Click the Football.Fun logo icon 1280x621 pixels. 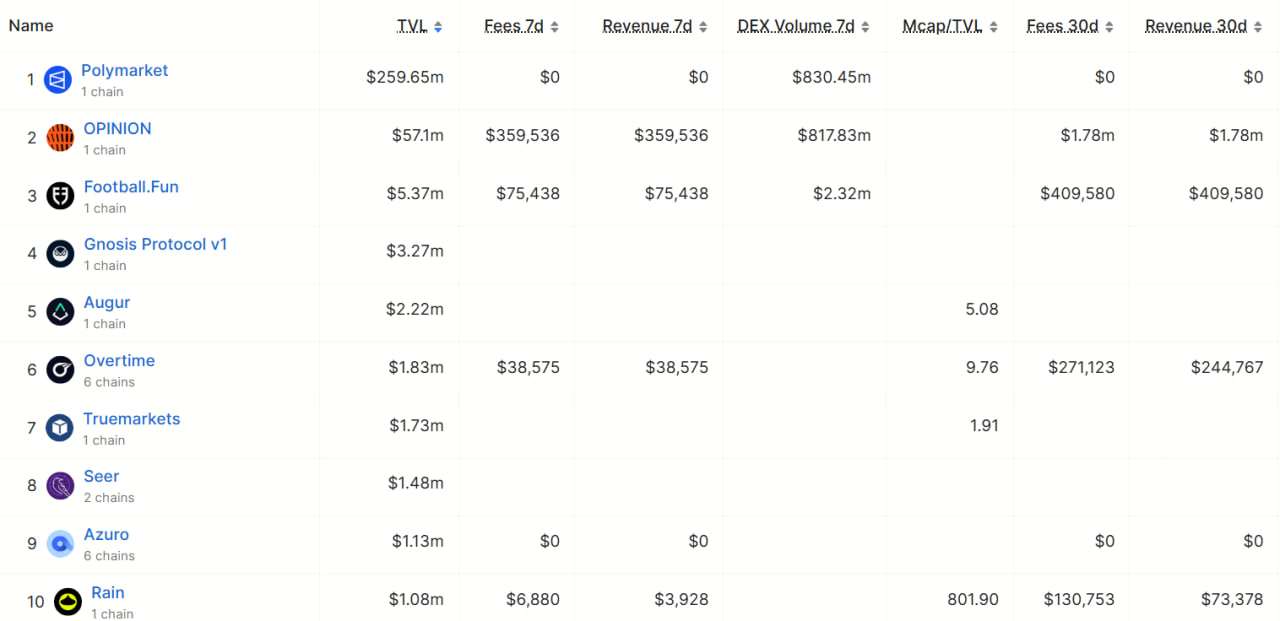point(60,196)
